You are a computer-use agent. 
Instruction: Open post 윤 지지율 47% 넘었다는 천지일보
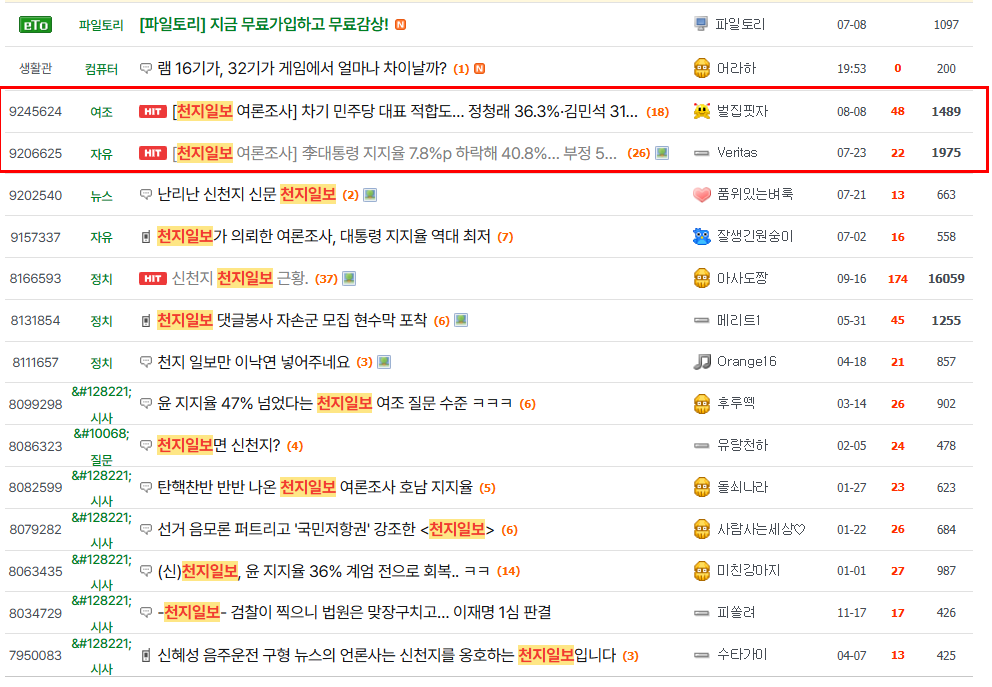point(335,404)
